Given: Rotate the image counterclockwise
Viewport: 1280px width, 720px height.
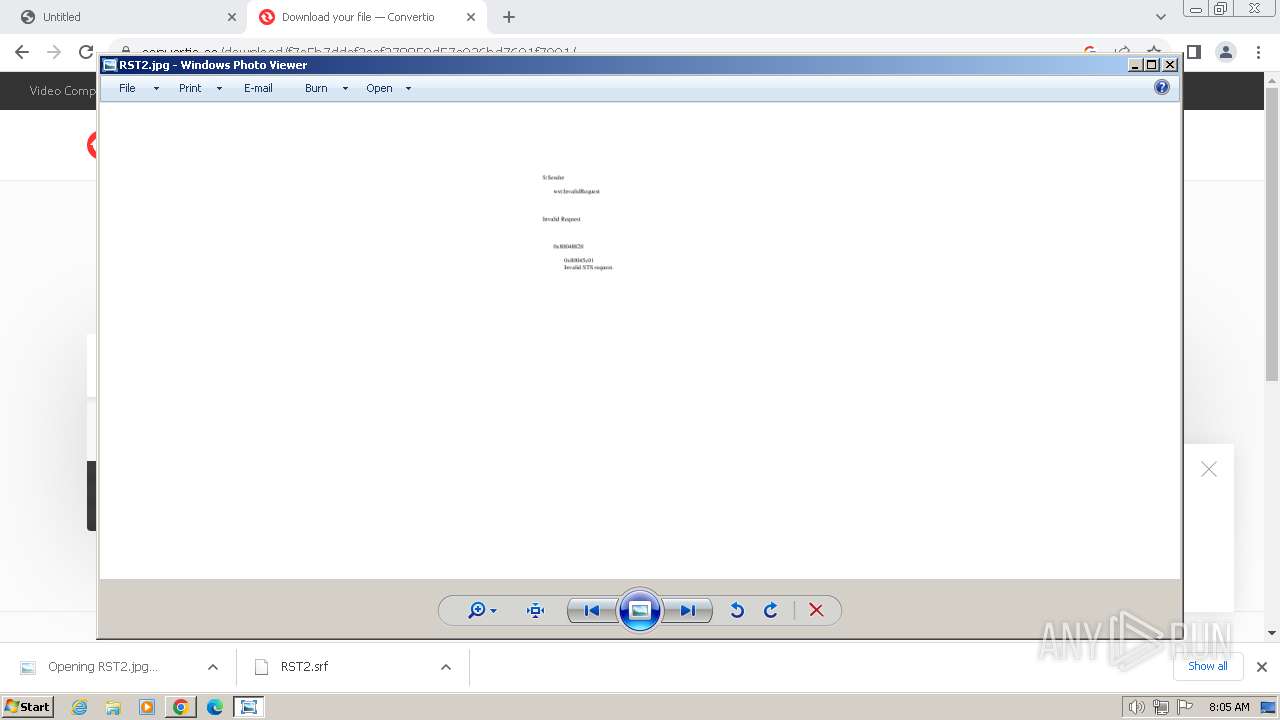Looking at the screenshot, I should point(737,610).
